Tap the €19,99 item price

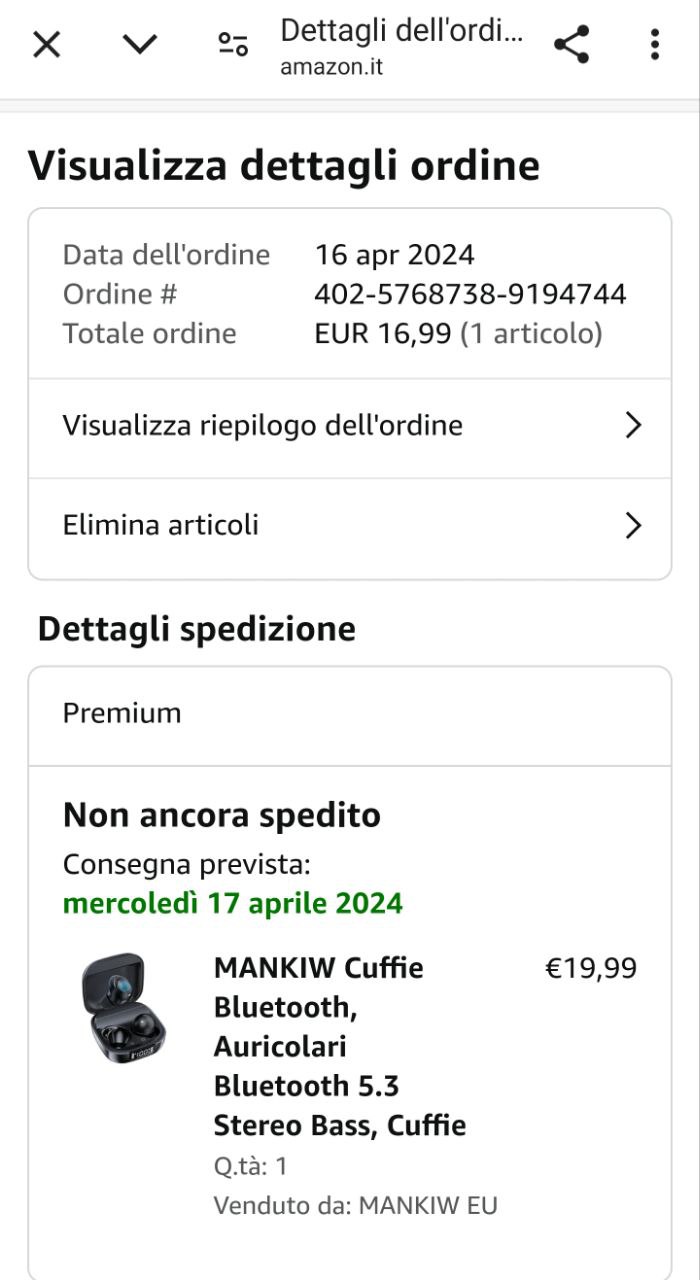pyautogui.click(x=590, y=969)
